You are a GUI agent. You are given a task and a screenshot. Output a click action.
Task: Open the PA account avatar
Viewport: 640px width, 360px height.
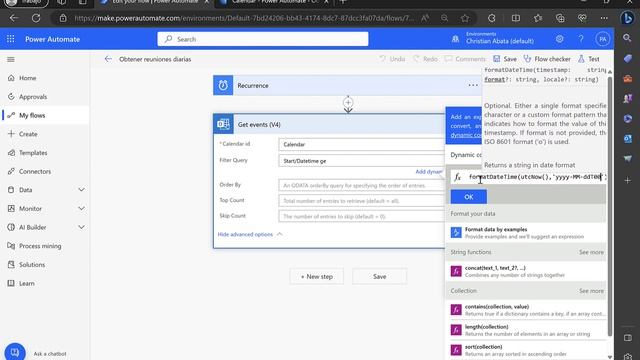[x=602, y=39]
